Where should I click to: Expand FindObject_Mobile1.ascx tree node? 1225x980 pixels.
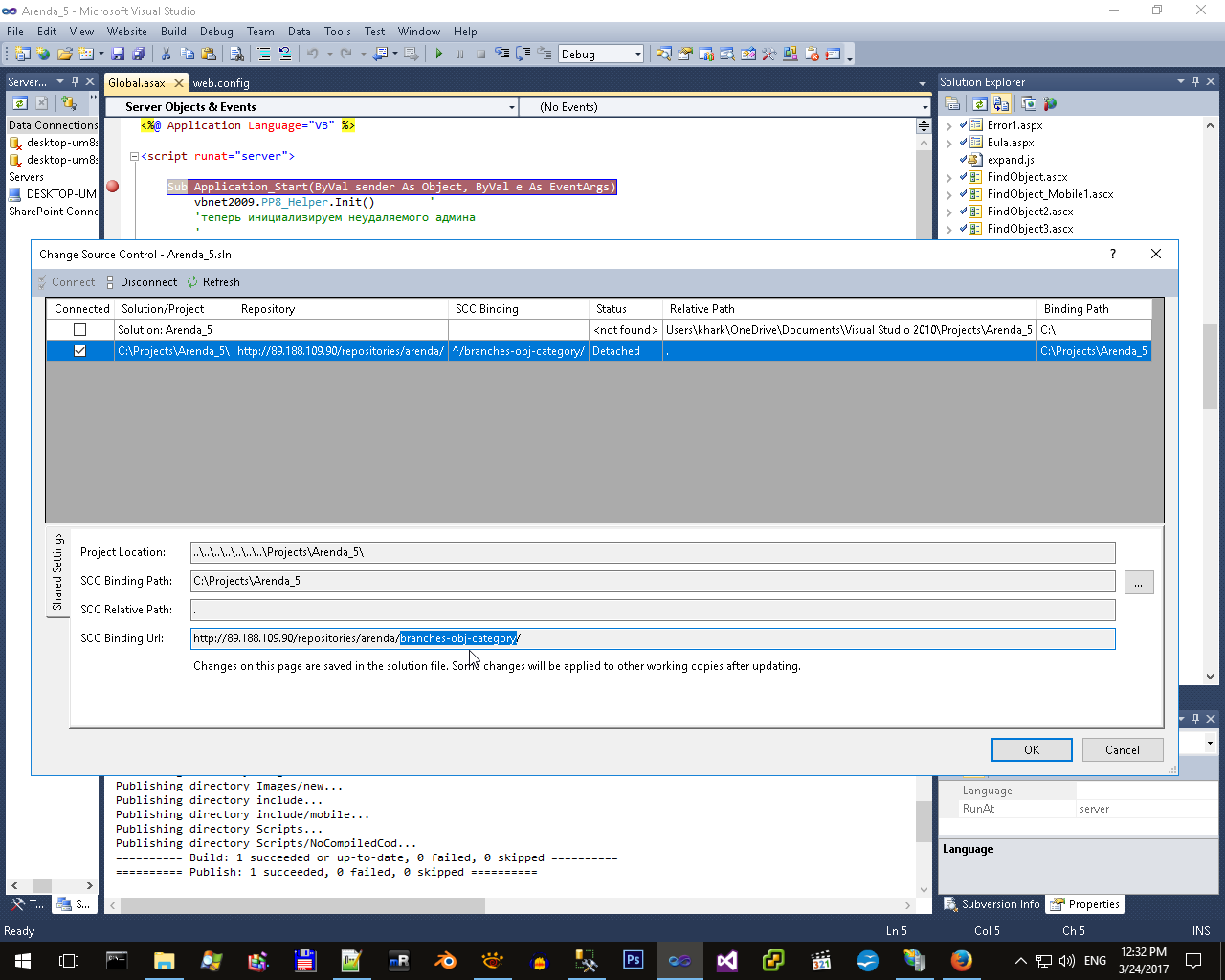pos(948,194)
